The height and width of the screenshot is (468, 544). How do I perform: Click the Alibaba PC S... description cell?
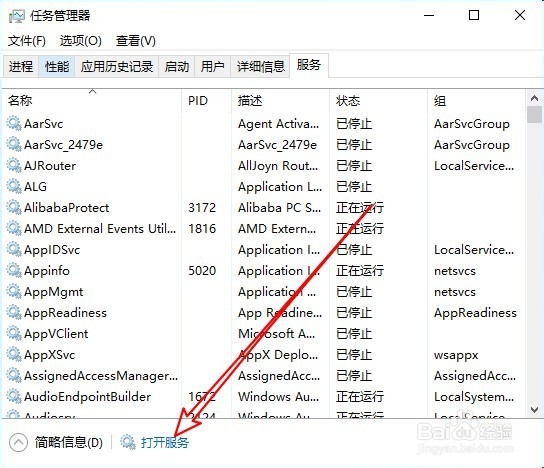[x=280, y=208]
